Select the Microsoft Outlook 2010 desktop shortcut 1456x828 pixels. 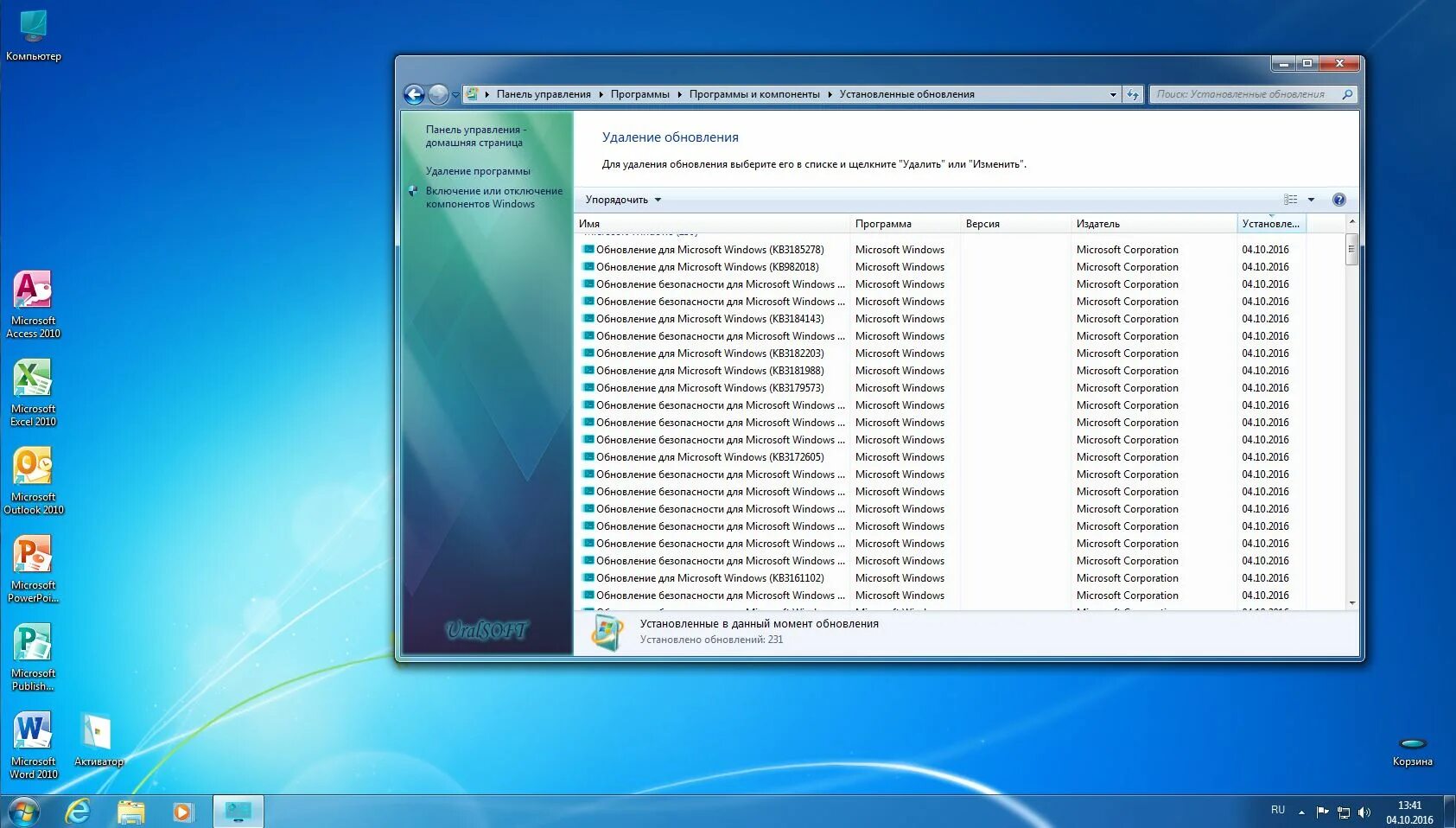tap(33, 481)
